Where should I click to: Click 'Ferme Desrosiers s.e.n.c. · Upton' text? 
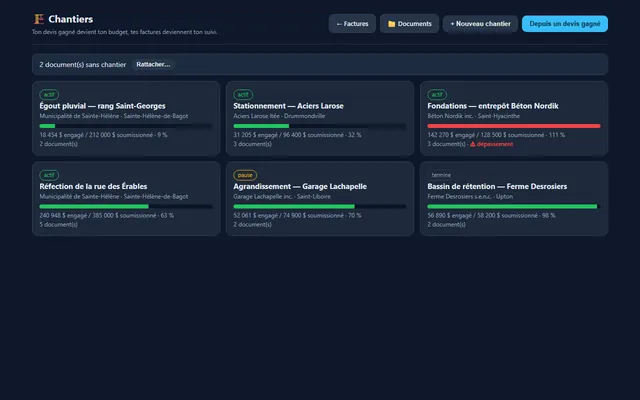470,196
